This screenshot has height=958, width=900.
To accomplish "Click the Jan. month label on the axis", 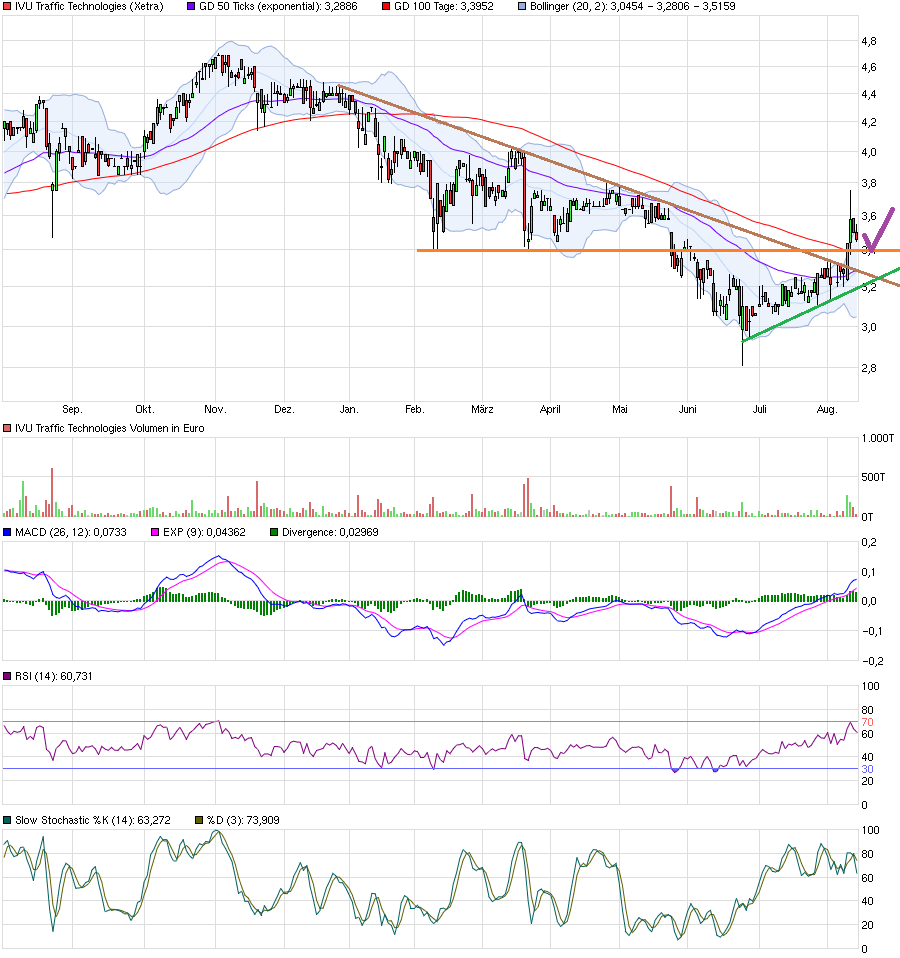I will (x=347, y=408).
